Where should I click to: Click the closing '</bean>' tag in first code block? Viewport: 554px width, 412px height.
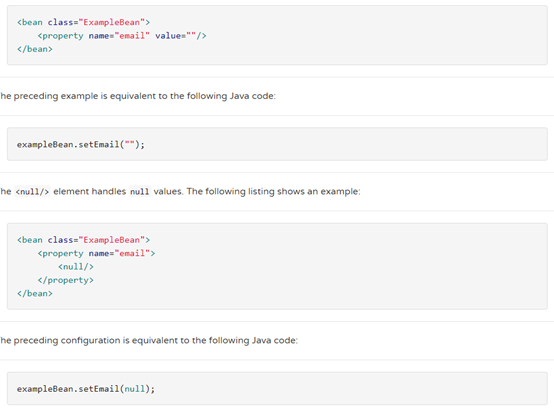click(x=35, y=49)
